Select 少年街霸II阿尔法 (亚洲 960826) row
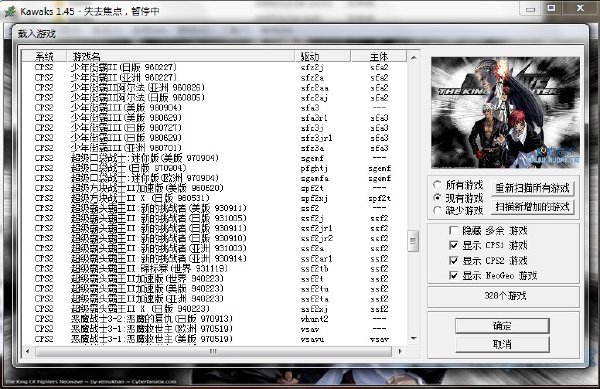This screenshot has height=389, width=600. [x=214, y=88]
